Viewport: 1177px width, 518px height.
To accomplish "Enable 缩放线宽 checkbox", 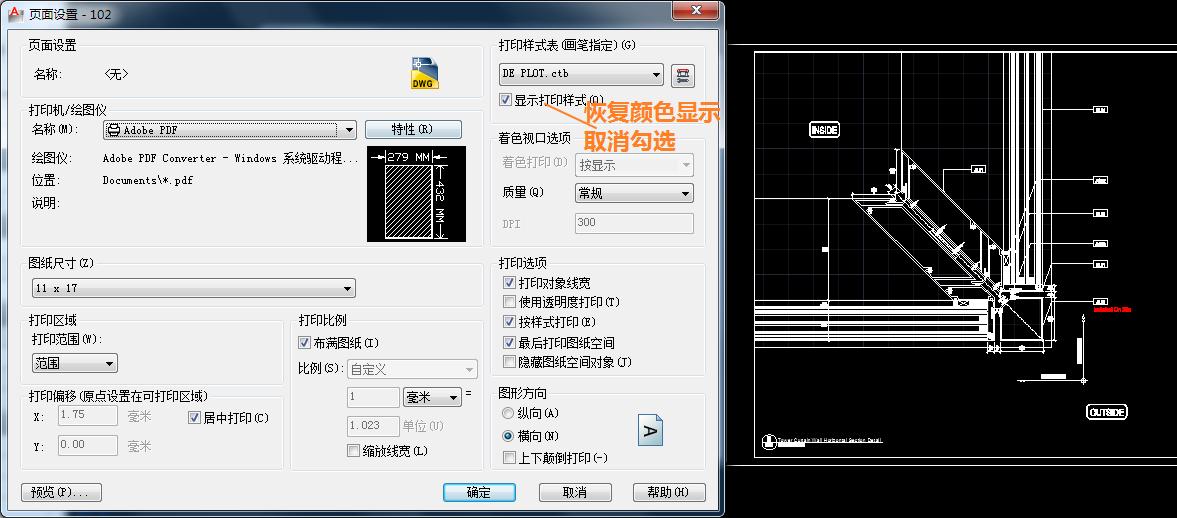I will [x=353, y=450].
